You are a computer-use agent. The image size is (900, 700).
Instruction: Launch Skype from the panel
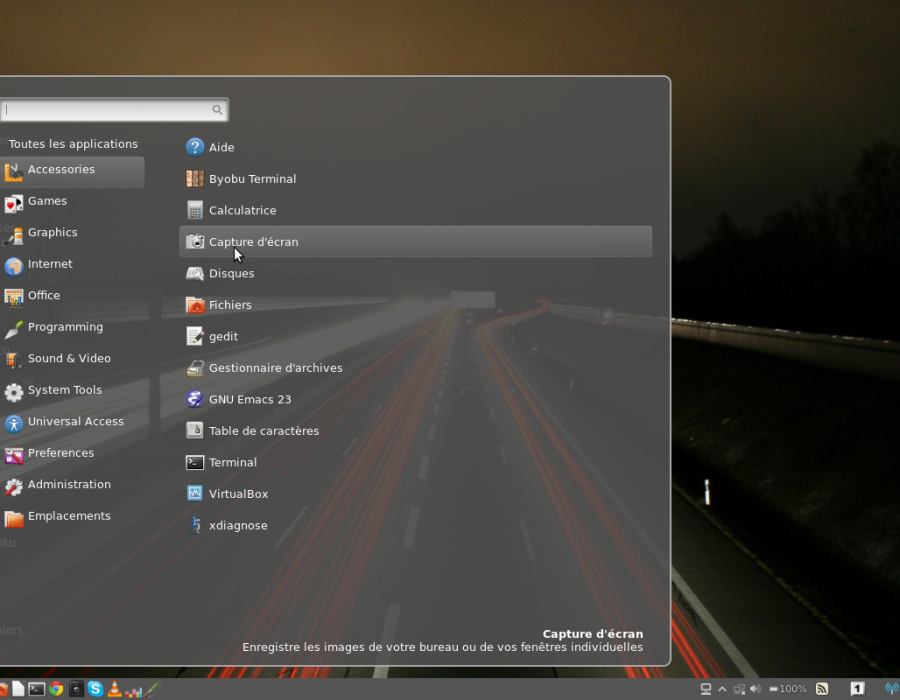point(95,689)
